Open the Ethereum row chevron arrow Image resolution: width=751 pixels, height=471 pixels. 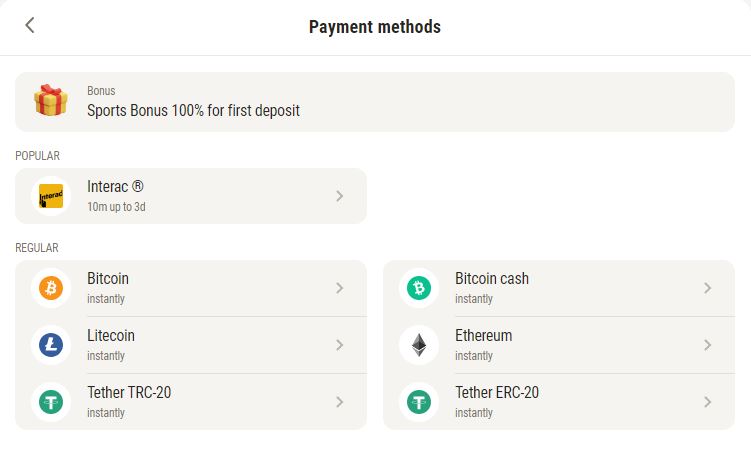[x=708, y=345]
